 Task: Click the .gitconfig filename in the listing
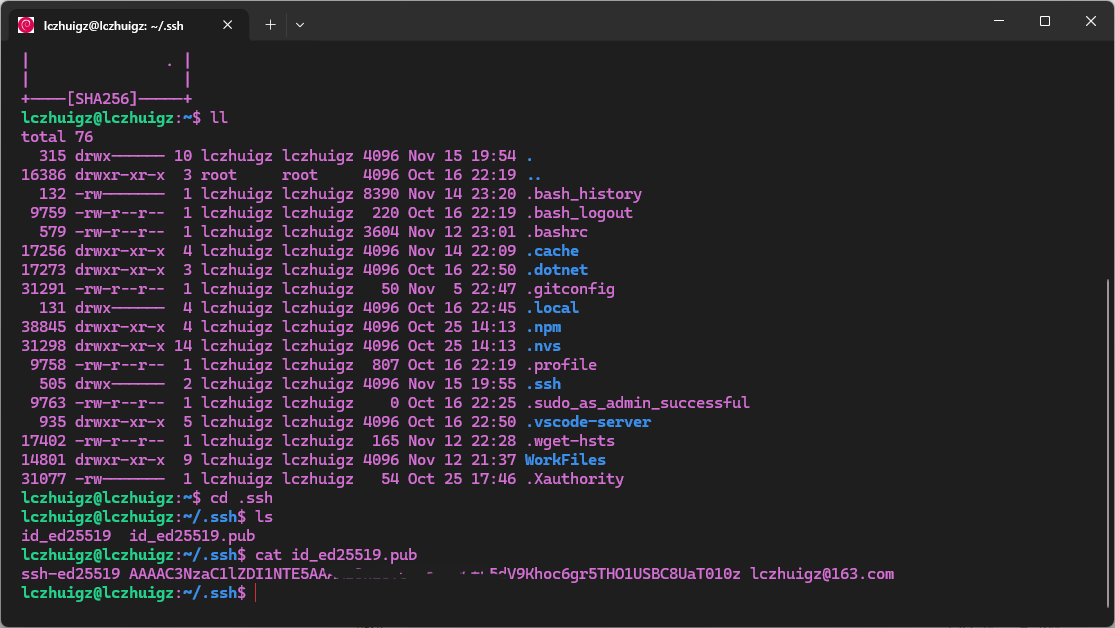[569, 289]
